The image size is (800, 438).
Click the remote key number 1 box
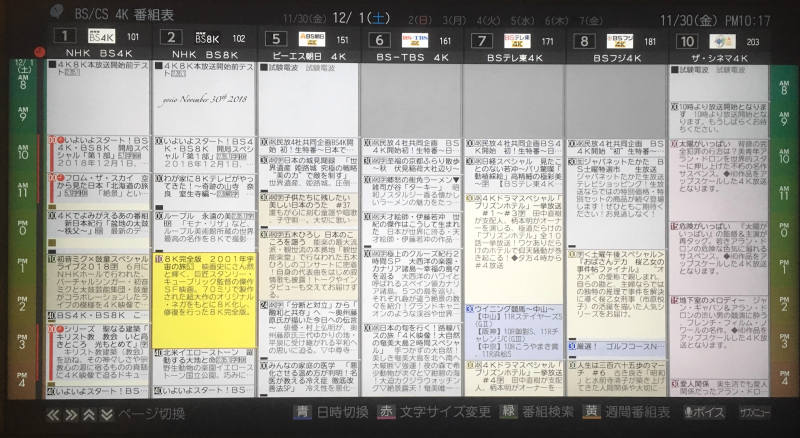[65, 36]
